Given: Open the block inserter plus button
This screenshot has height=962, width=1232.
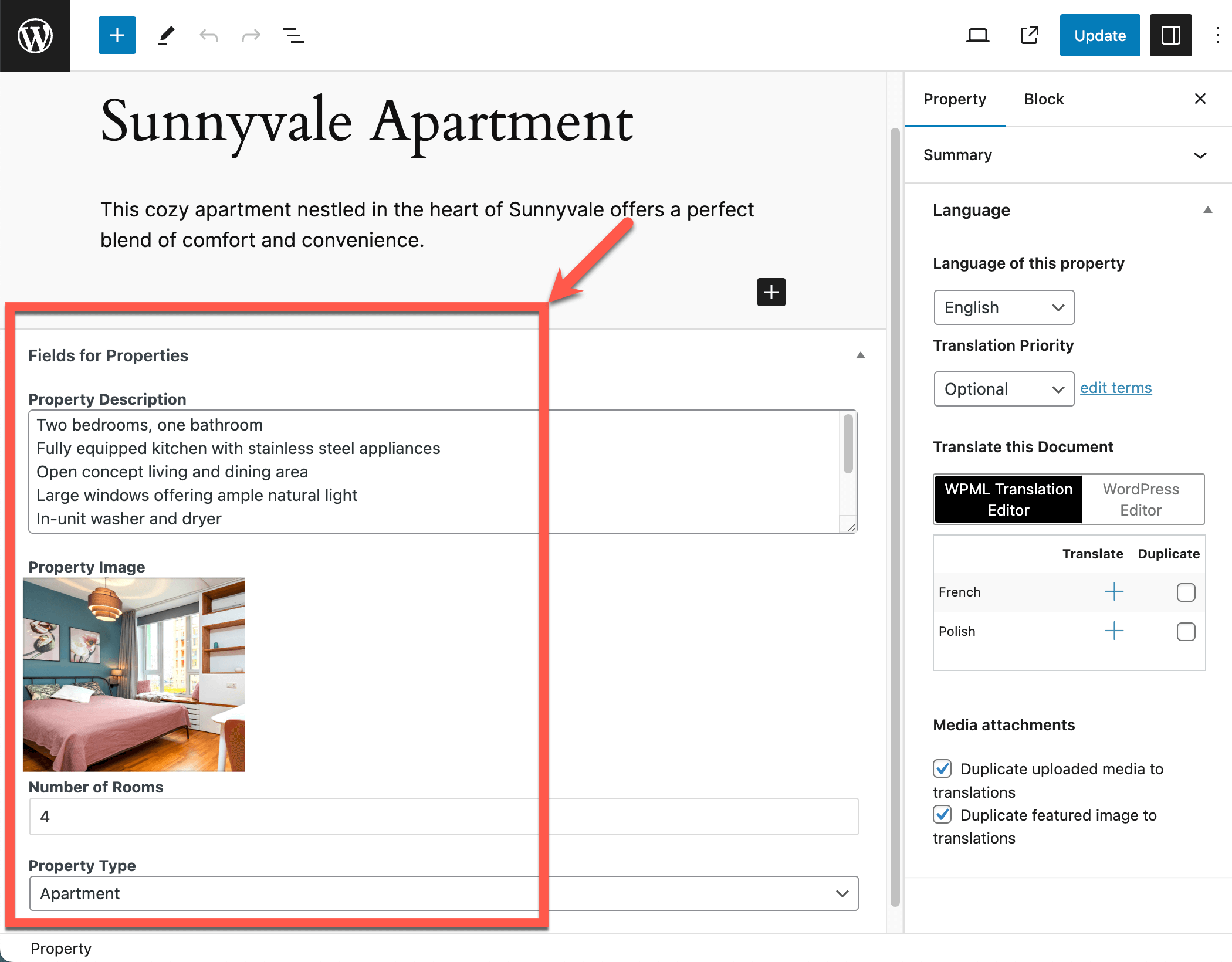Looking at the screenshot, I should click(x=117, y=35).
